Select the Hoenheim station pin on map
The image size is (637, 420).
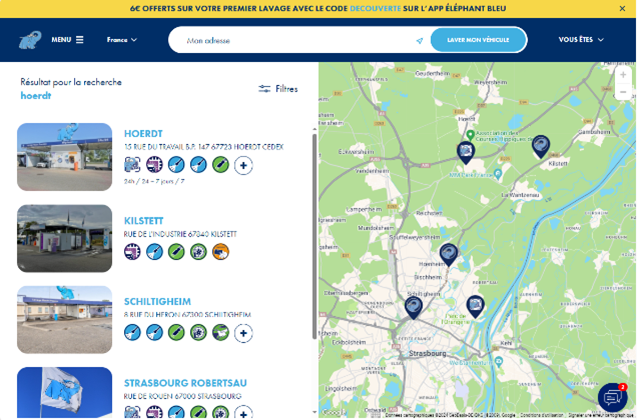[x=448, y=254]
